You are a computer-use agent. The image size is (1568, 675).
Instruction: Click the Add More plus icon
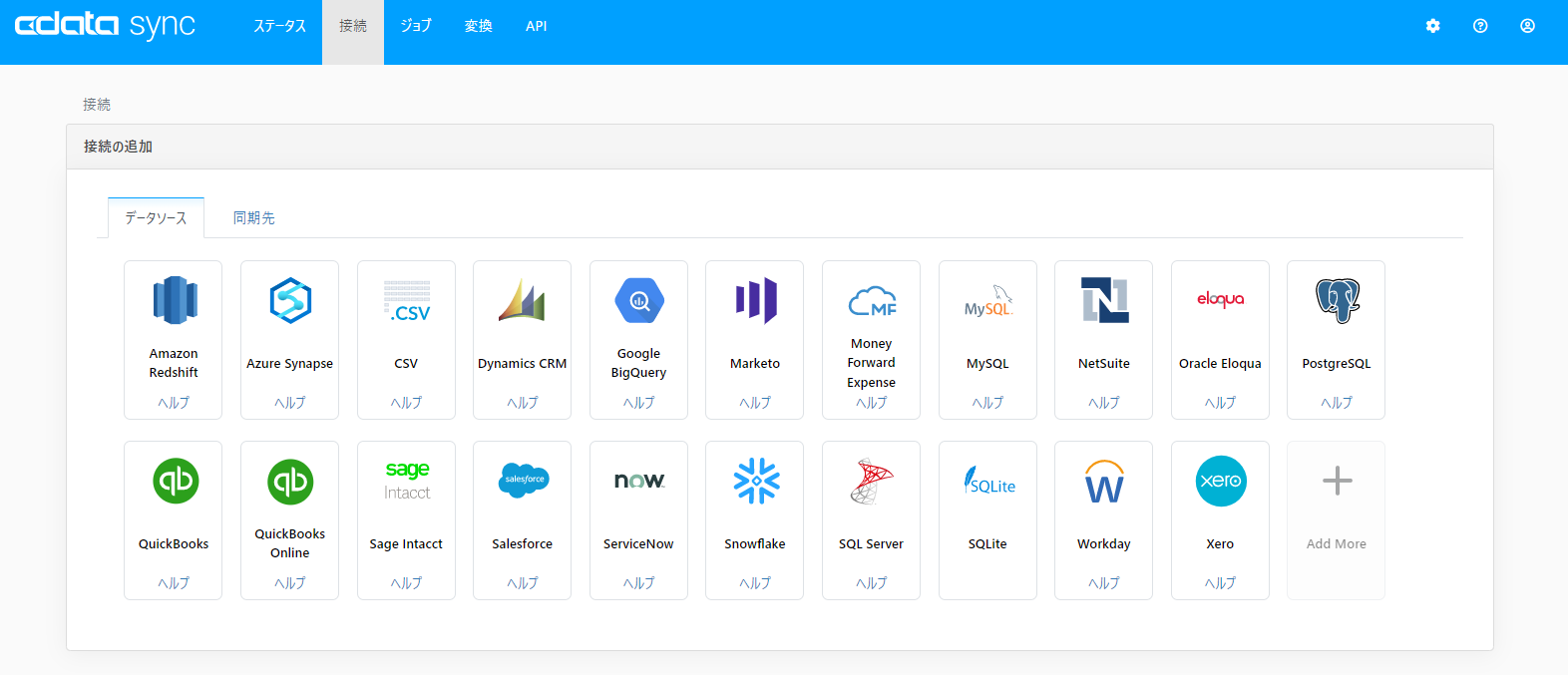(1338, 481)
